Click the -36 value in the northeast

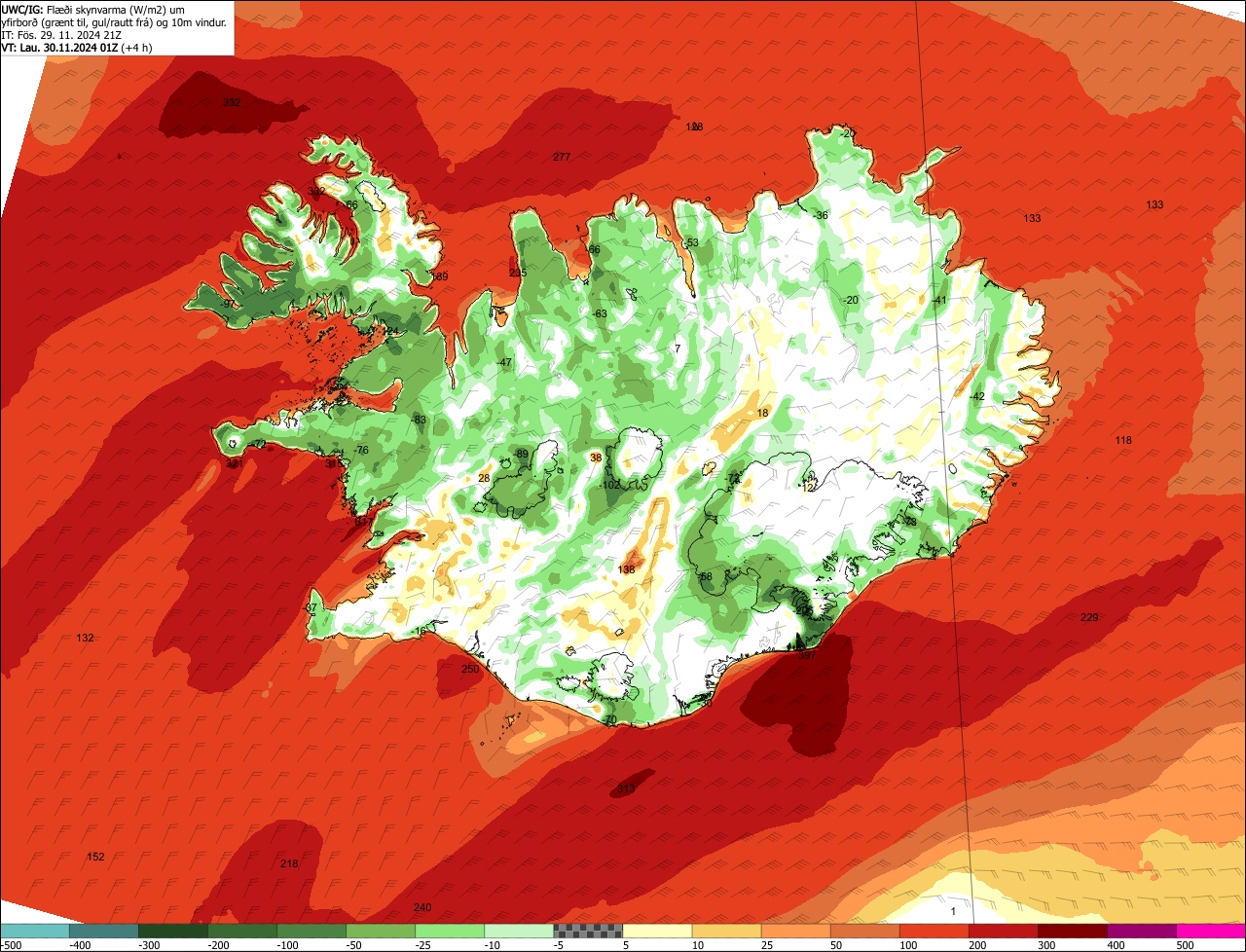pyautogui.click(x=822, y=215)
